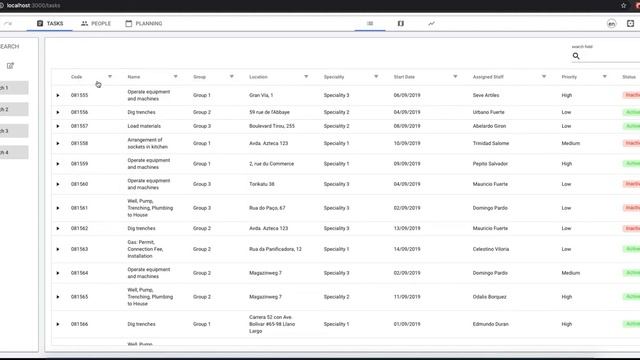Click the Status column header
640x360 pixels.
[629, 77]
